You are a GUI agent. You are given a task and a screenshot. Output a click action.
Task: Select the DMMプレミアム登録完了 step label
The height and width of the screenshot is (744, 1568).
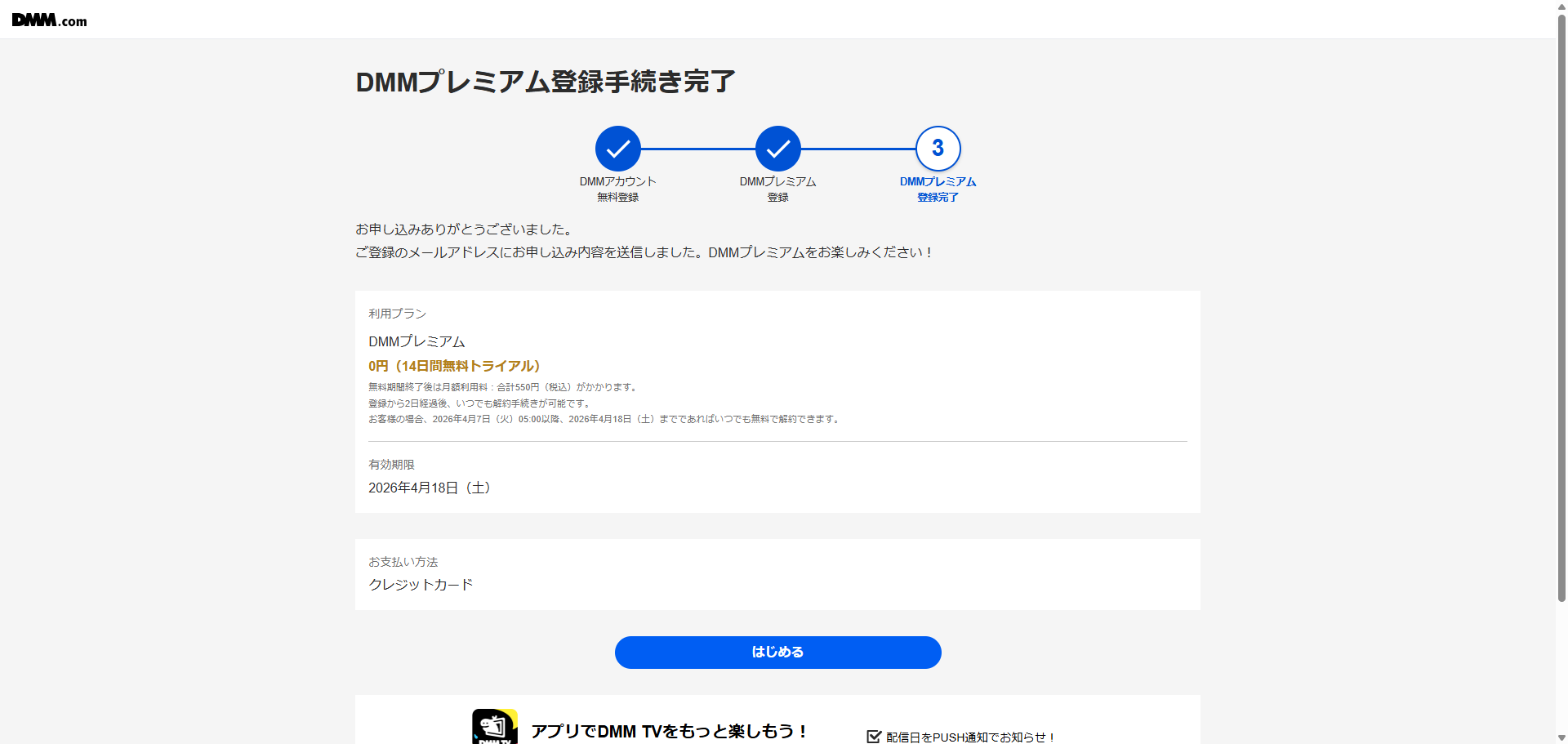(938, 189)
